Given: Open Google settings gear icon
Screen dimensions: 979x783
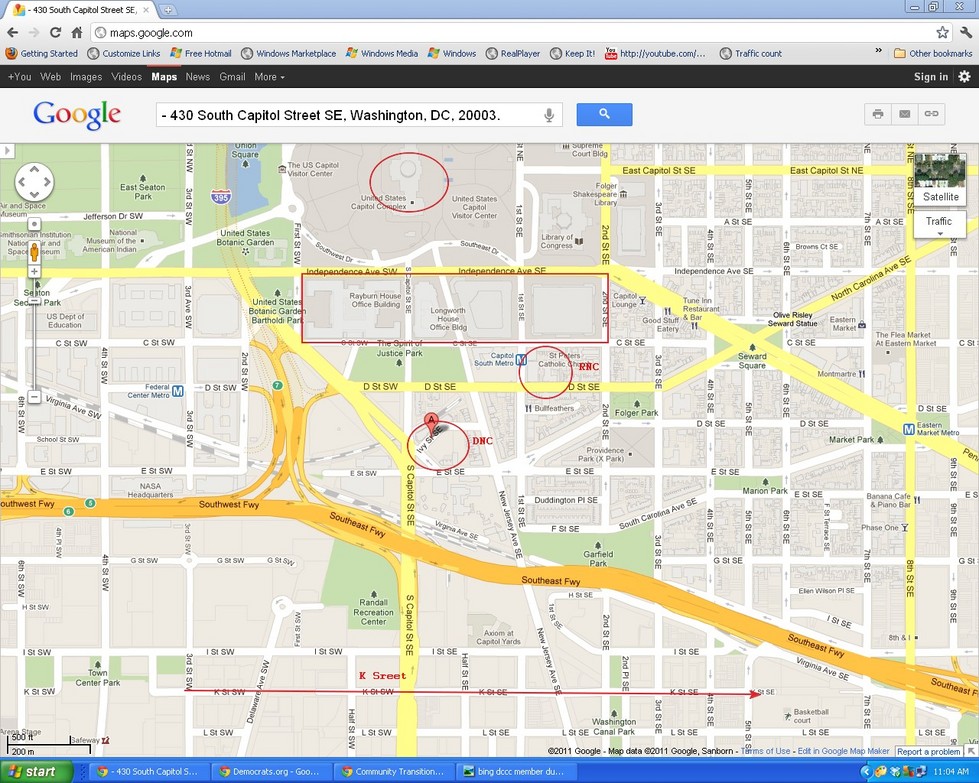Looking at the screenshot, I should coord(965,76).
